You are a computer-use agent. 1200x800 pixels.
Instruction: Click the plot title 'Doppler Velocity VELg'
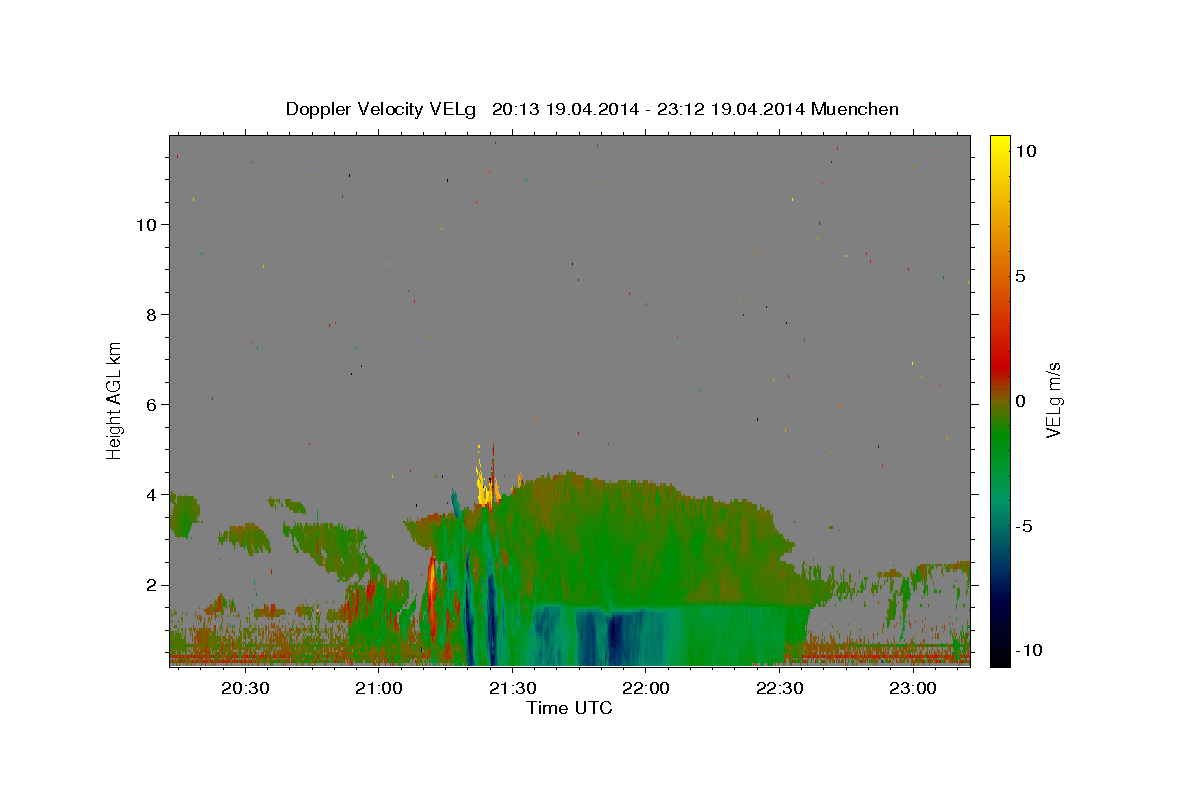click(x=383, y=109)
